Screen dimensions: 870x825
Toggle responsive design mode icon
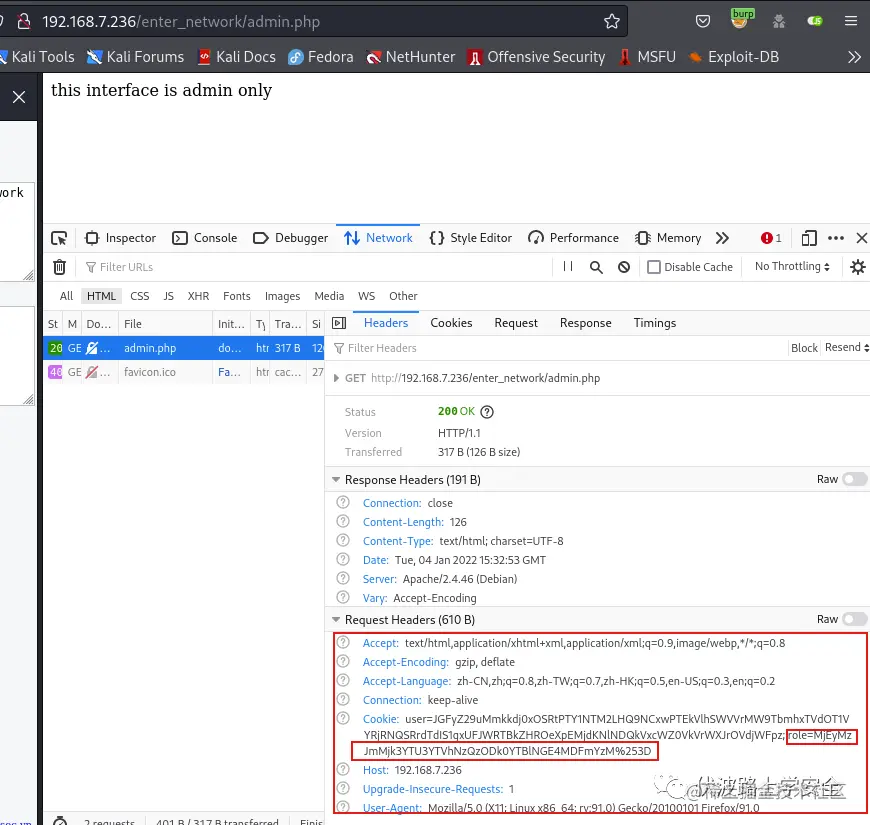809,238
